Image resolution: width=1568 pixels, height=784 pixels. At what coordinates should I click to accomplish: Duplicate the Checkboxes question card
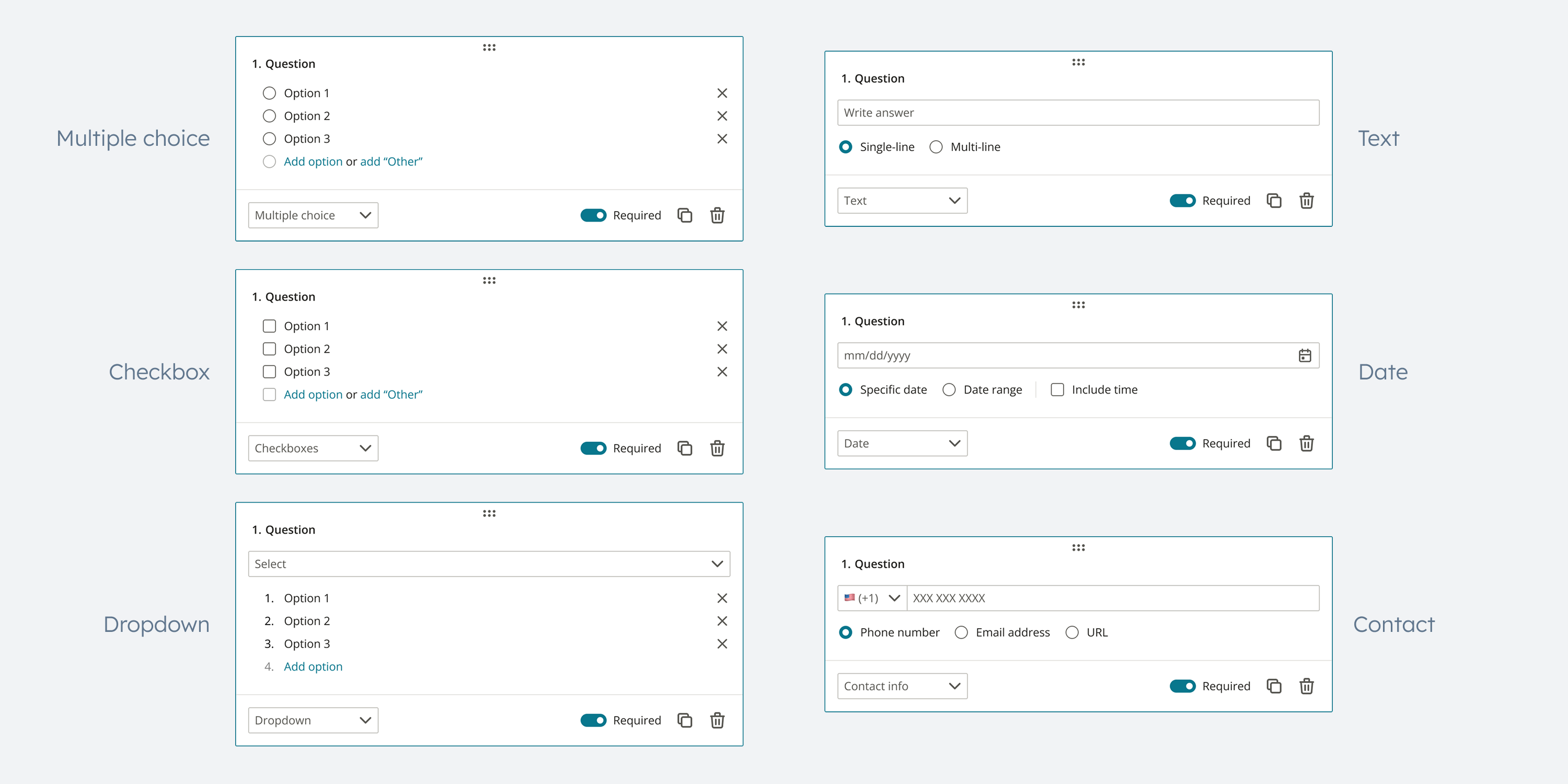pos(685,448)
